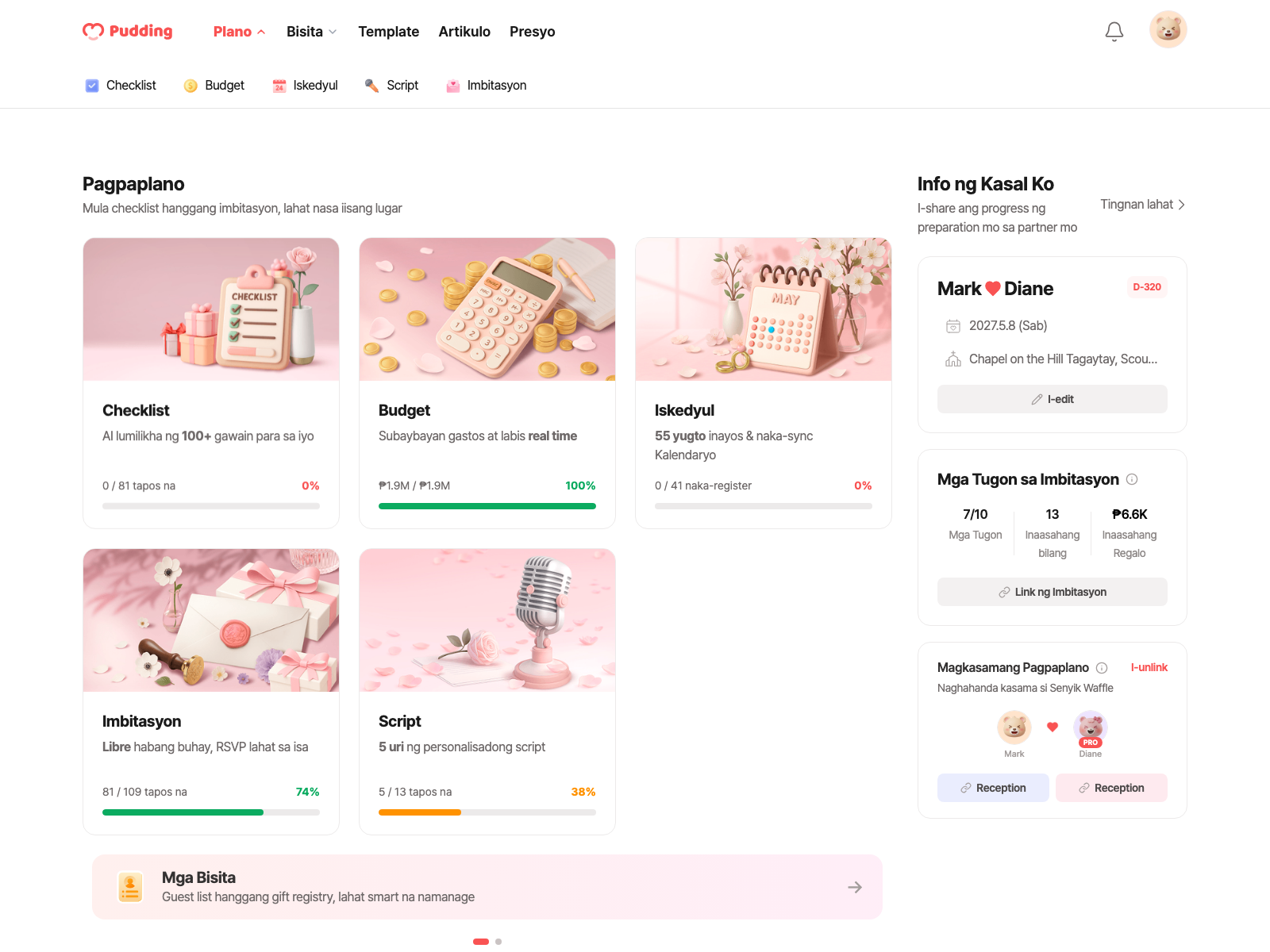The image size is (1270, 952).
Task: Switch to the Budget tab
Action: coord(214,86)
